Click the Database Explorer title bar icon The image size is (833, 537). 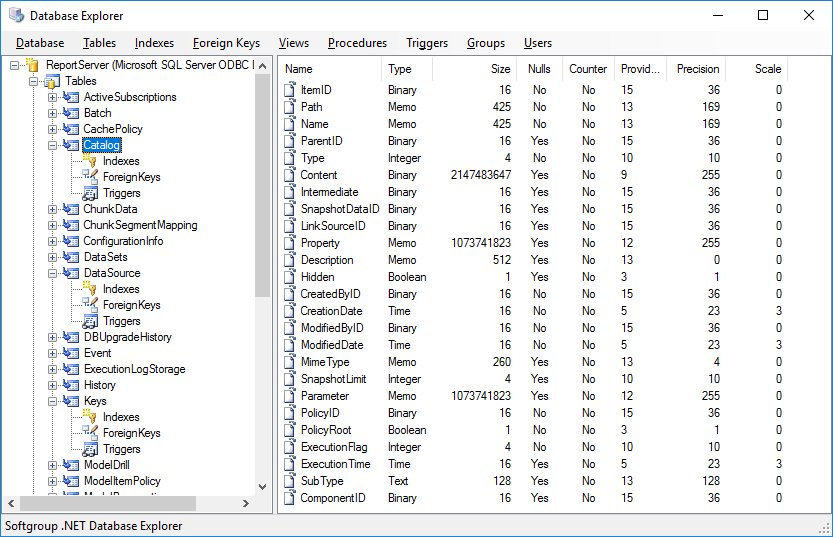coord(16,15)
